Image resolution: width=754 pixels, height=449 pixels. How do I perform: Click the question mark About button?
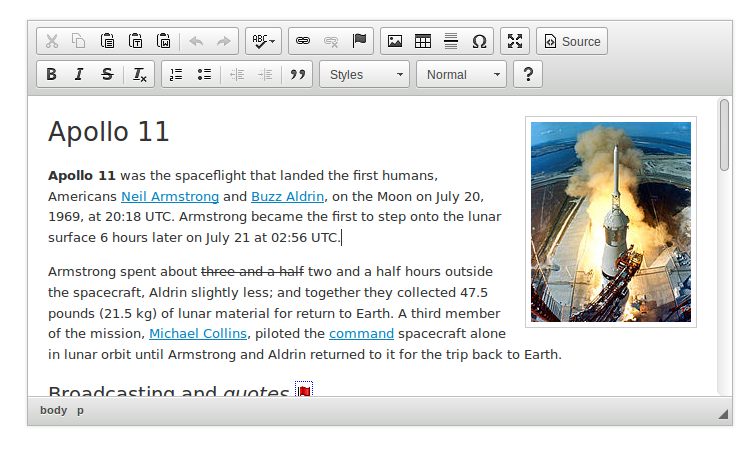coord(528,75)
